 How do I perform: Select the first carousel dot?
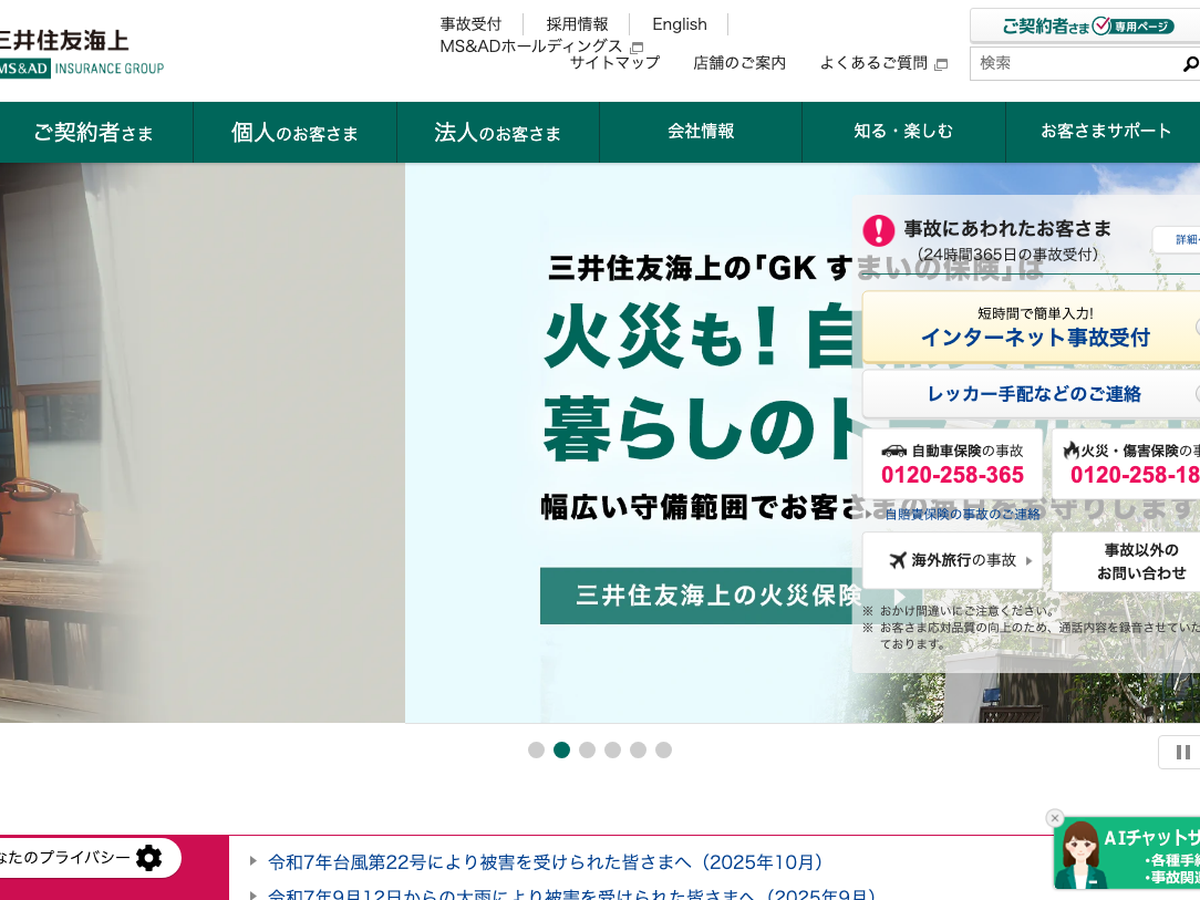click(536, 750)
